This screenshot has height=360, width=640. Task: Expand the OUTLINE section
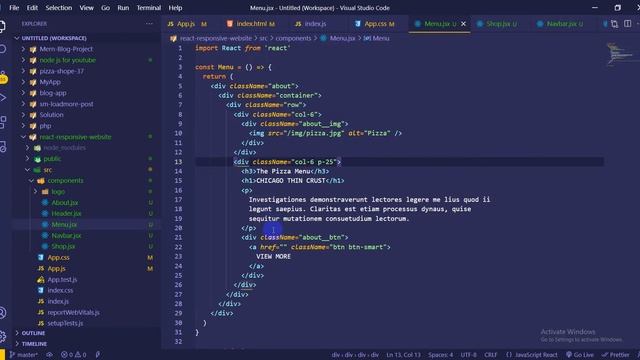[x=33, y=333]
